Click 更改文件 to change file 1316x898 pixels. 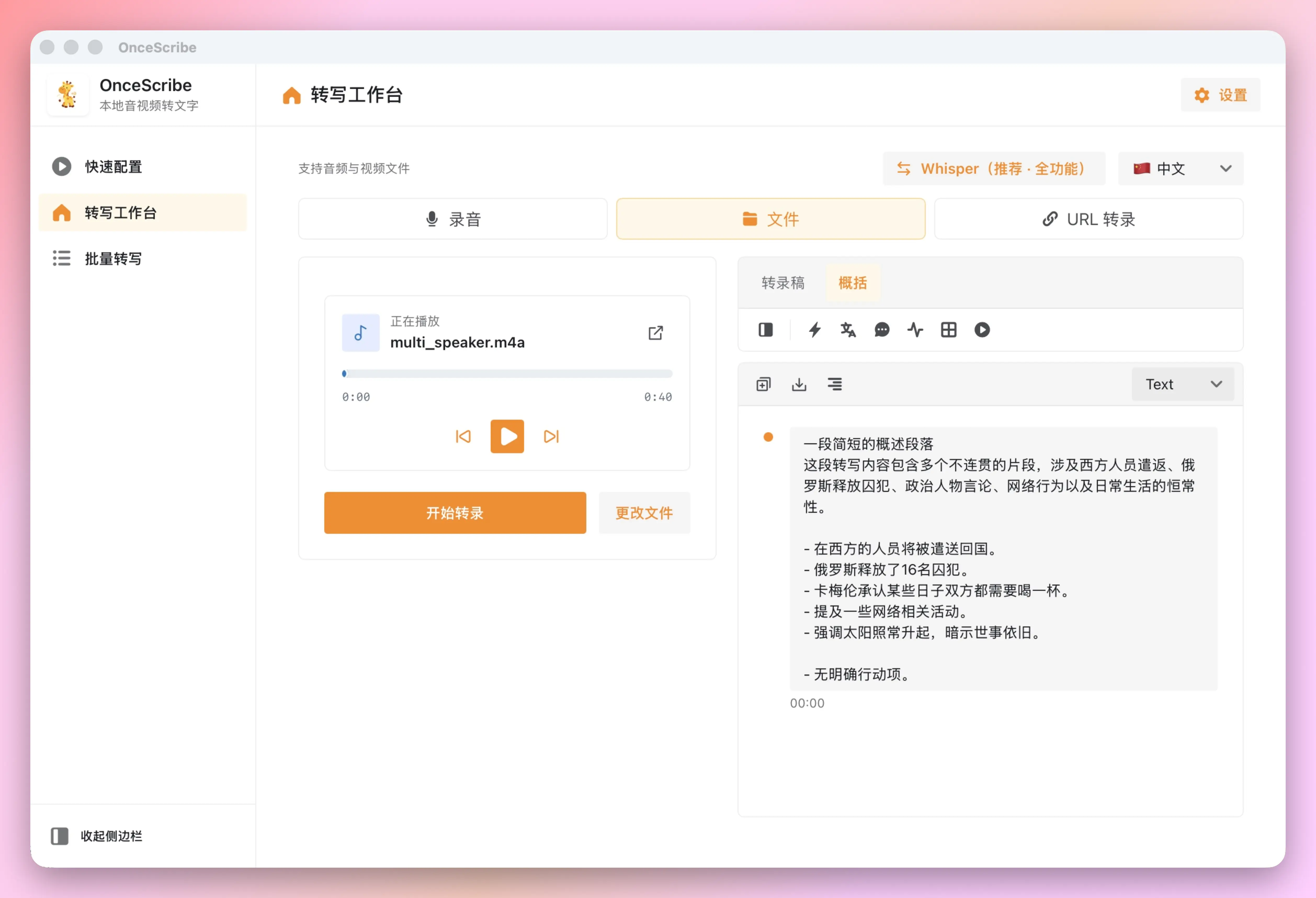click(644, 513)
